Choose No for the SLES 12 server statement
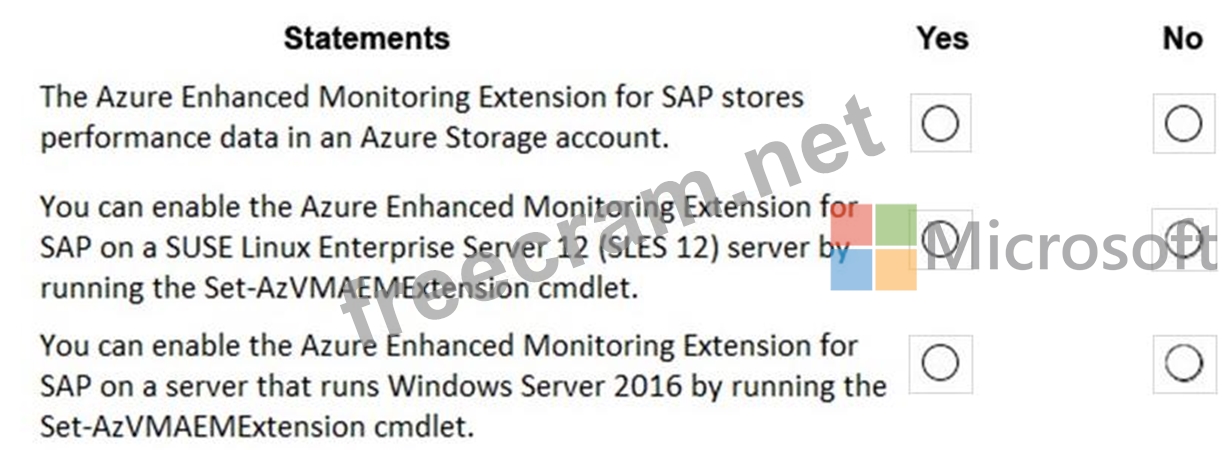This screenshot has height=450, width=1225. [x=1184, y=238]
